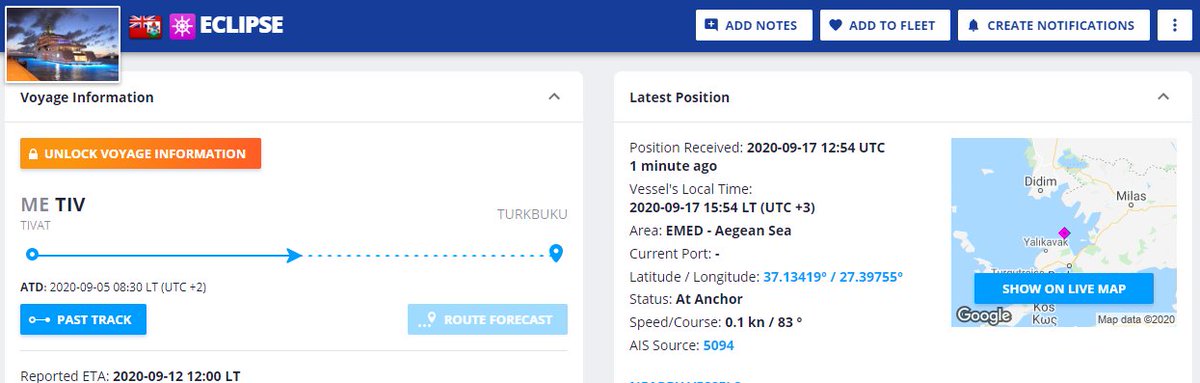This screenshot has width=1200, height=383.
Task: Click the 'Map data ©2020' attribution
Action: coord(1136,320)
